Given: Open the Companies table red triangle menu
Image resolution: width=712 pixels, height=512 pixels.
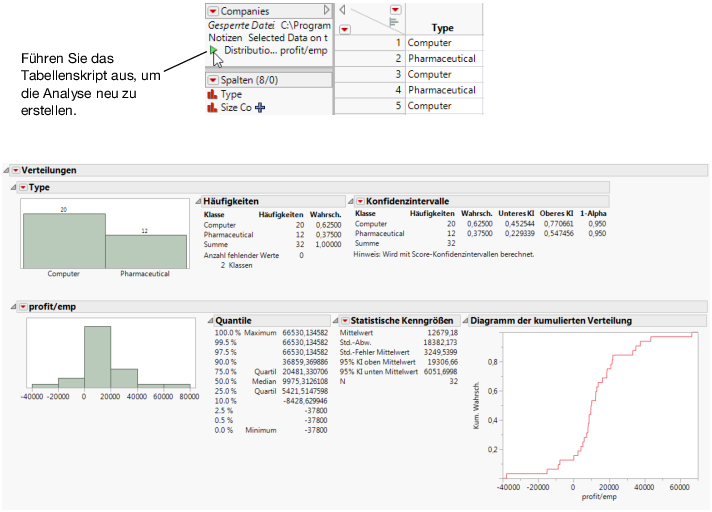Looking at the screenshot, I should 213,10.
